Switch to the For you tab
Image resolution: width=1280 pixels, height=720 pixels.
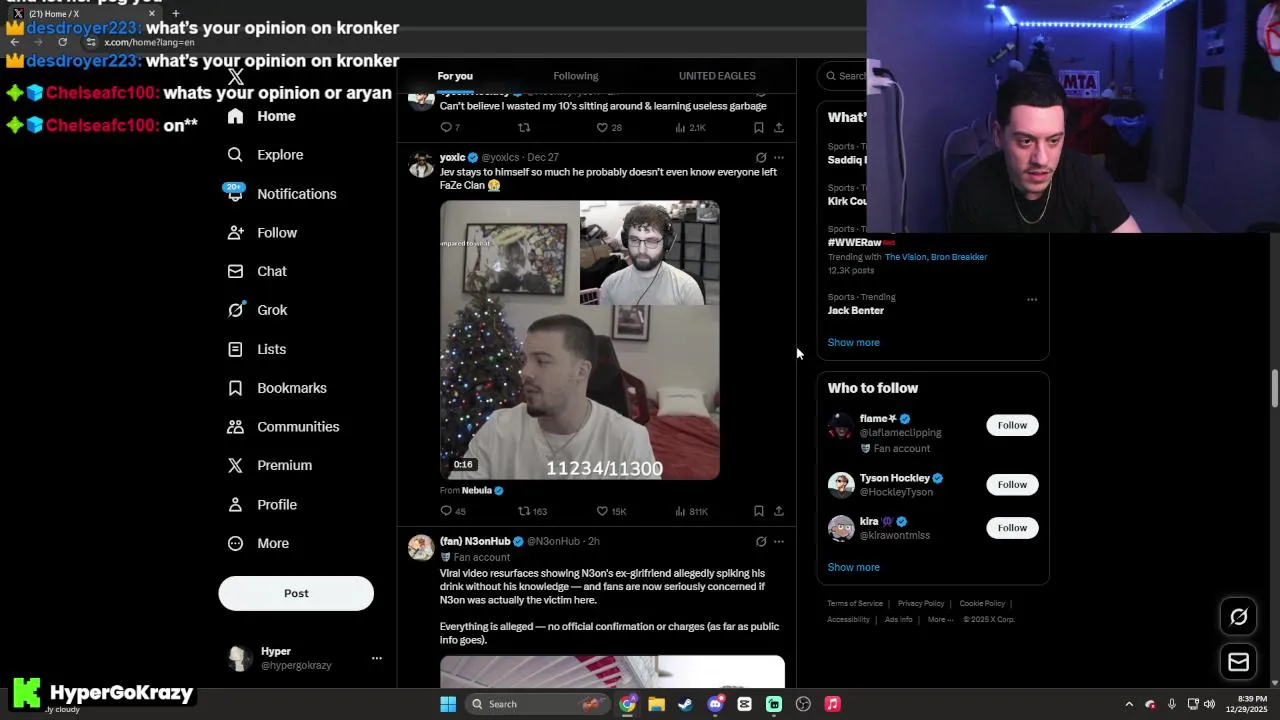point(455,76)
